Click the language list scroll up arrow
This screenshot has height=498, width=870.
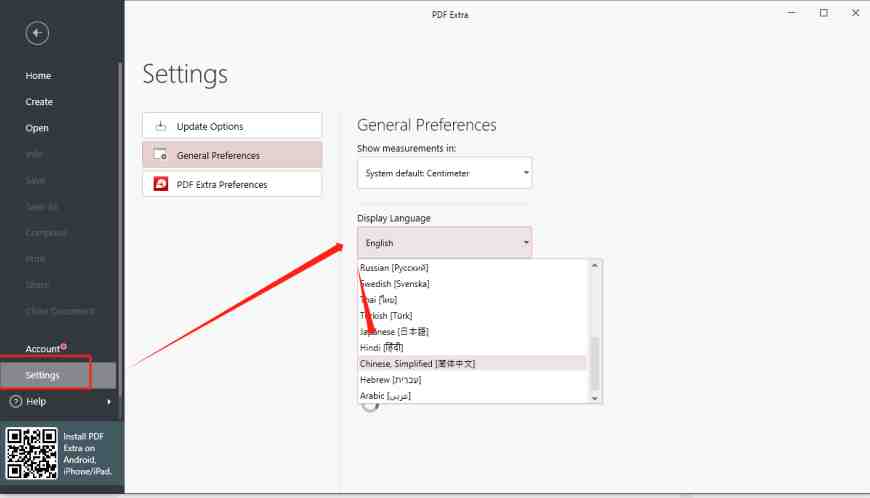pos(596,266)
